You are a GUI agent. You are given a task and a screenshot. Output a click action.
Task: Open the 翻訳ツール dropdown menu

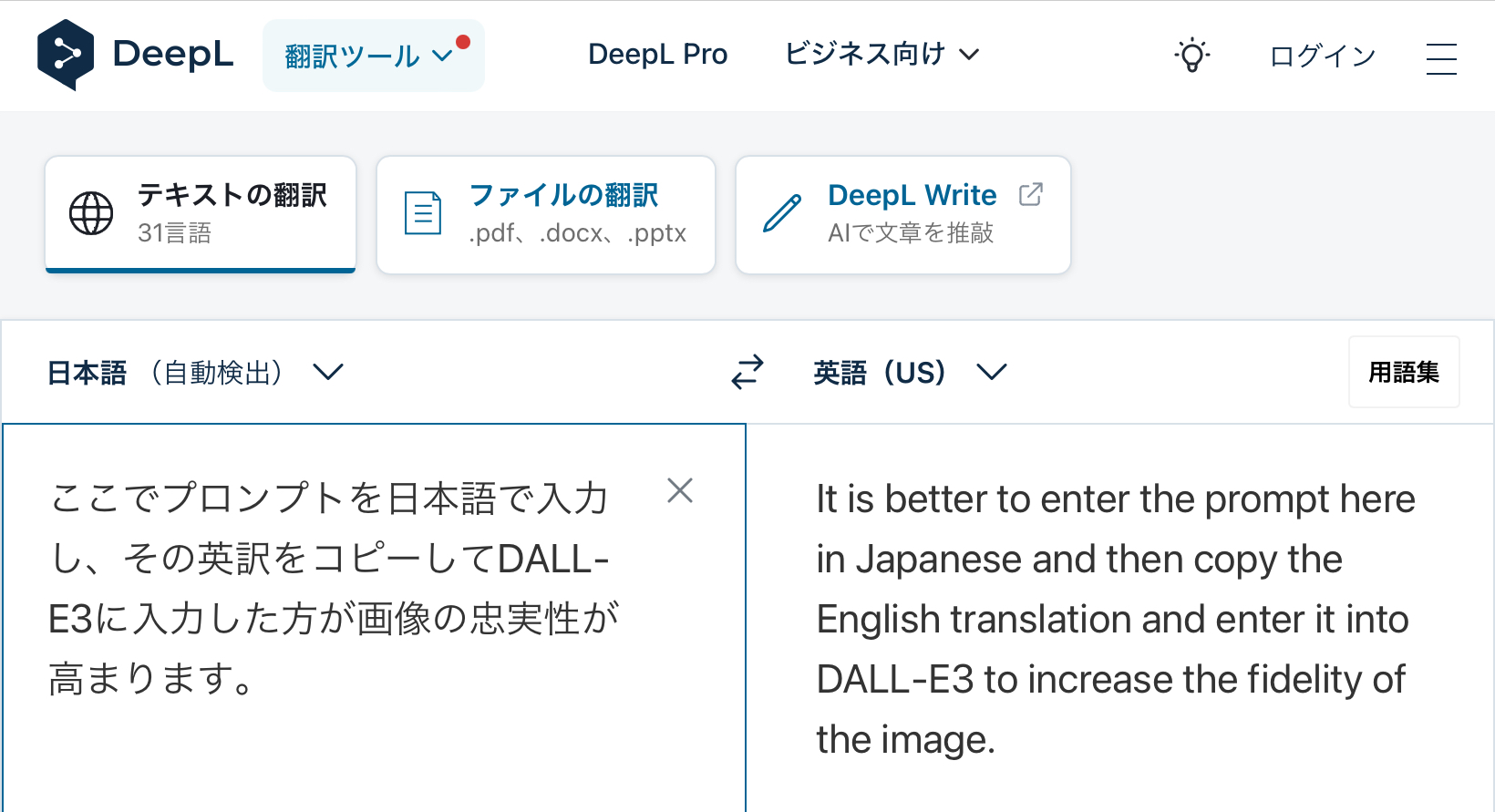(374, 56)
